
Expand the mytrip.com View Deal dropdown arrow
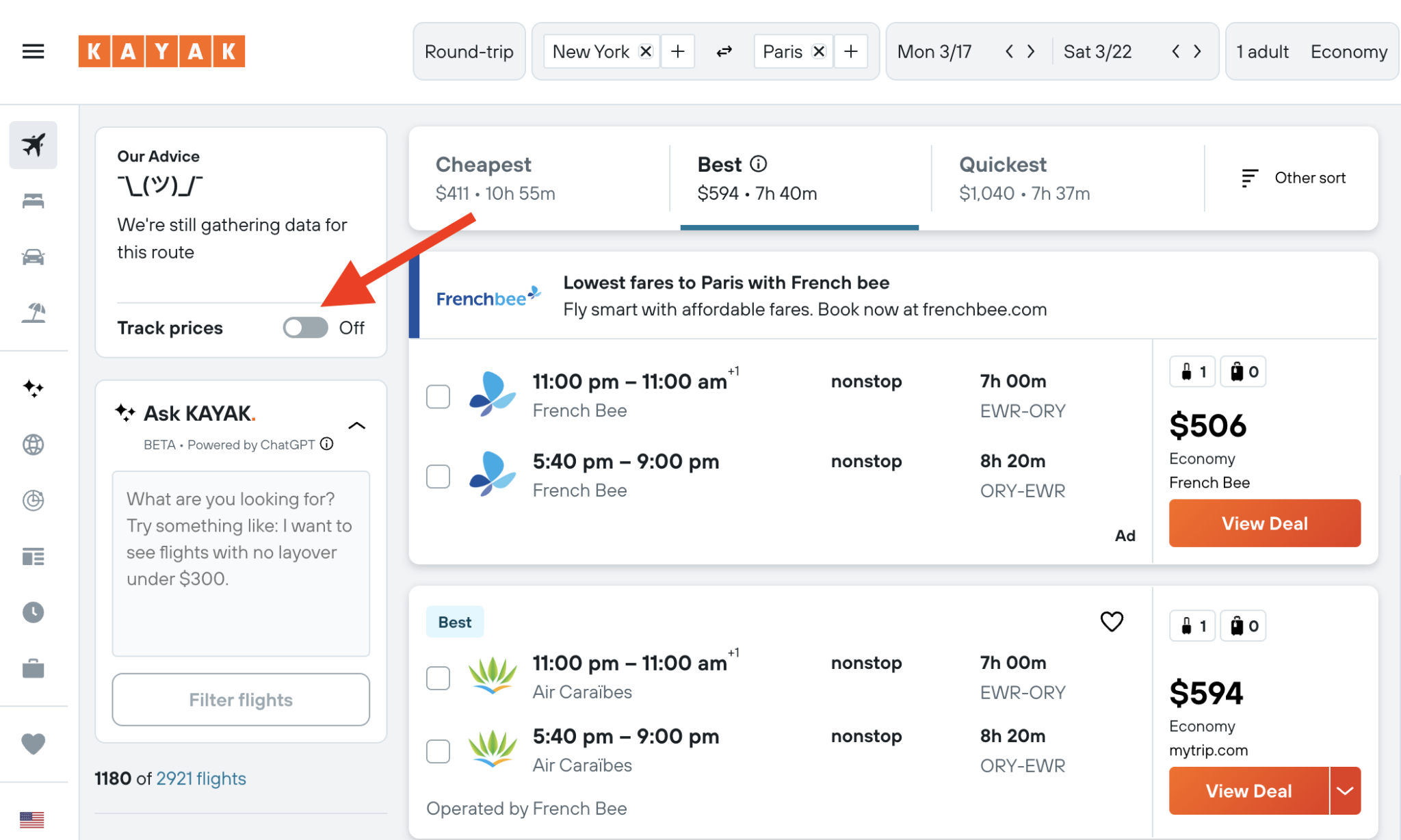click(1346, 791)
